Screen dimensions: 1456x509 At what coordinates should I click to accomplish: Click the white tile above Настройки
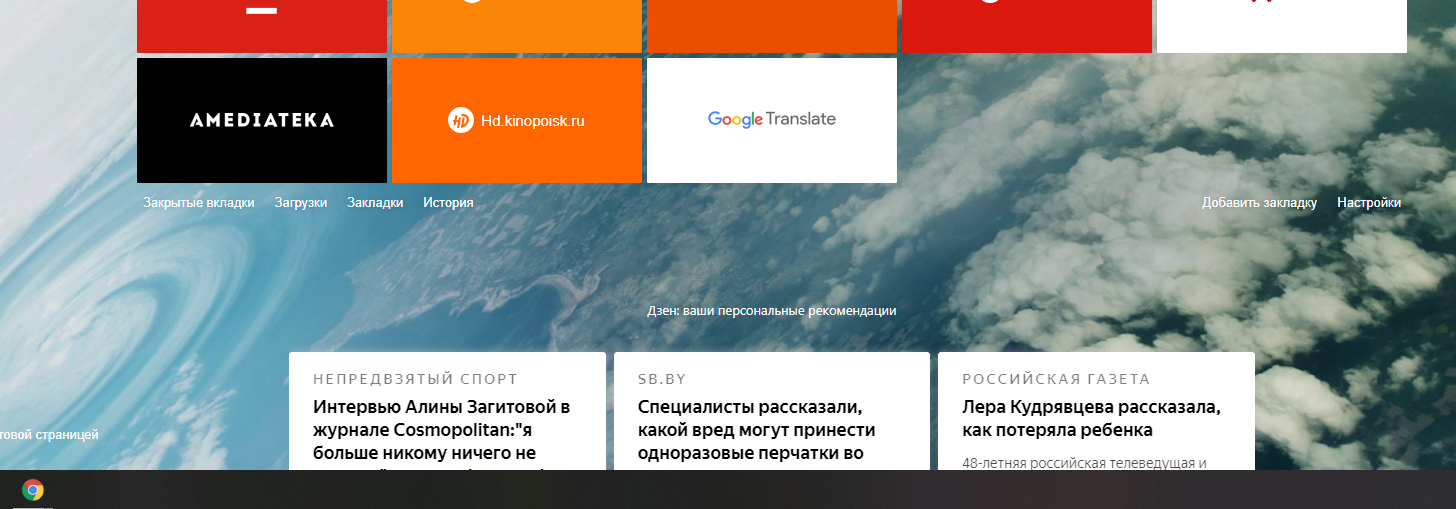point(1281,25)
